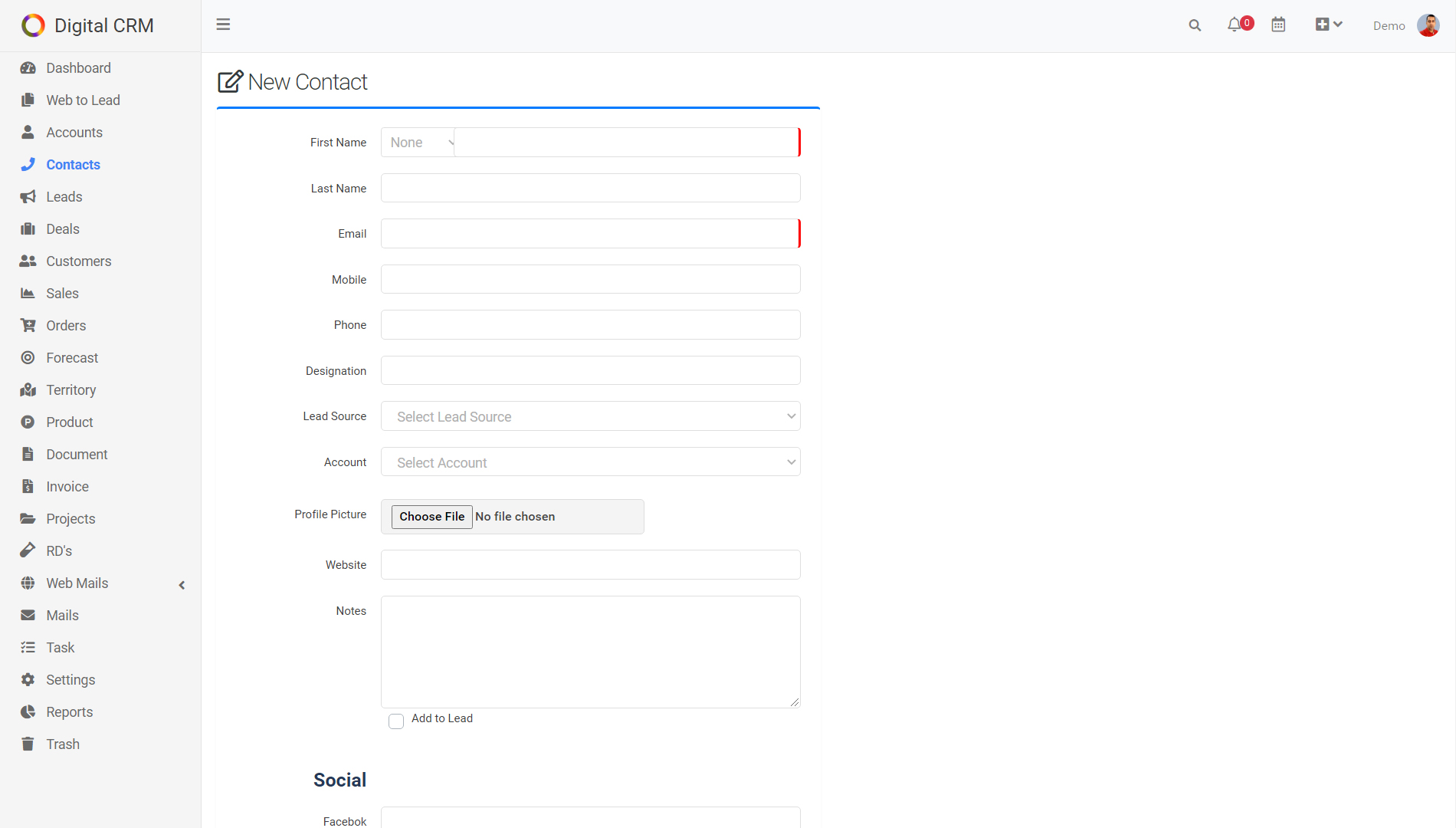This screenshot has width=1456, height=828.
Task: Click the Deals briefcase icon
Action: click(28, 229)
